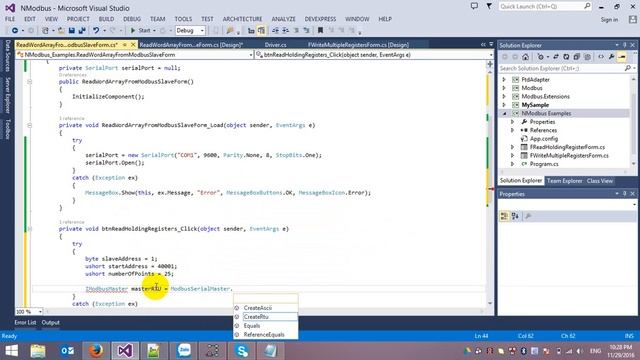Select ReferenceEquals in the IntelliSense list

[x=265, y=335]
